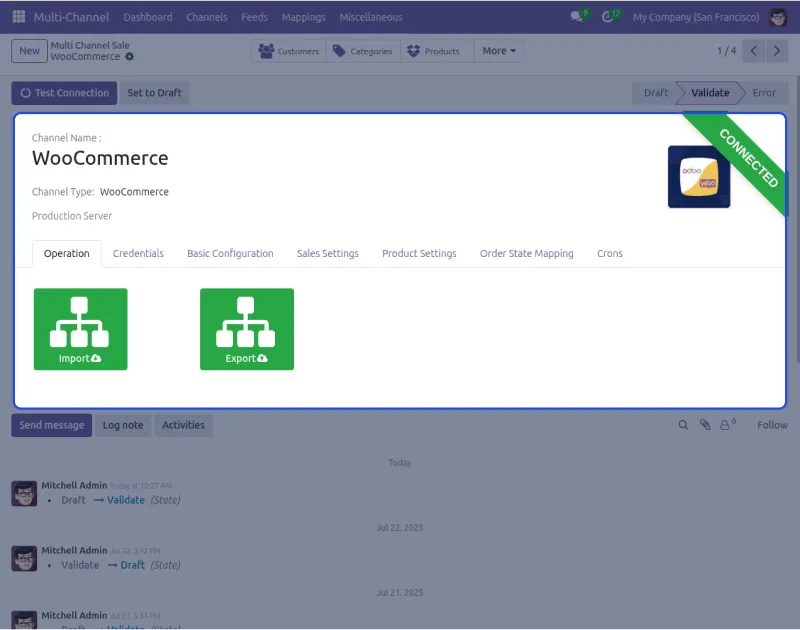Image resolution: width=800 pixels, height=630 pixels.
Task: Select the Validate stage
Action: click(709, 92)
